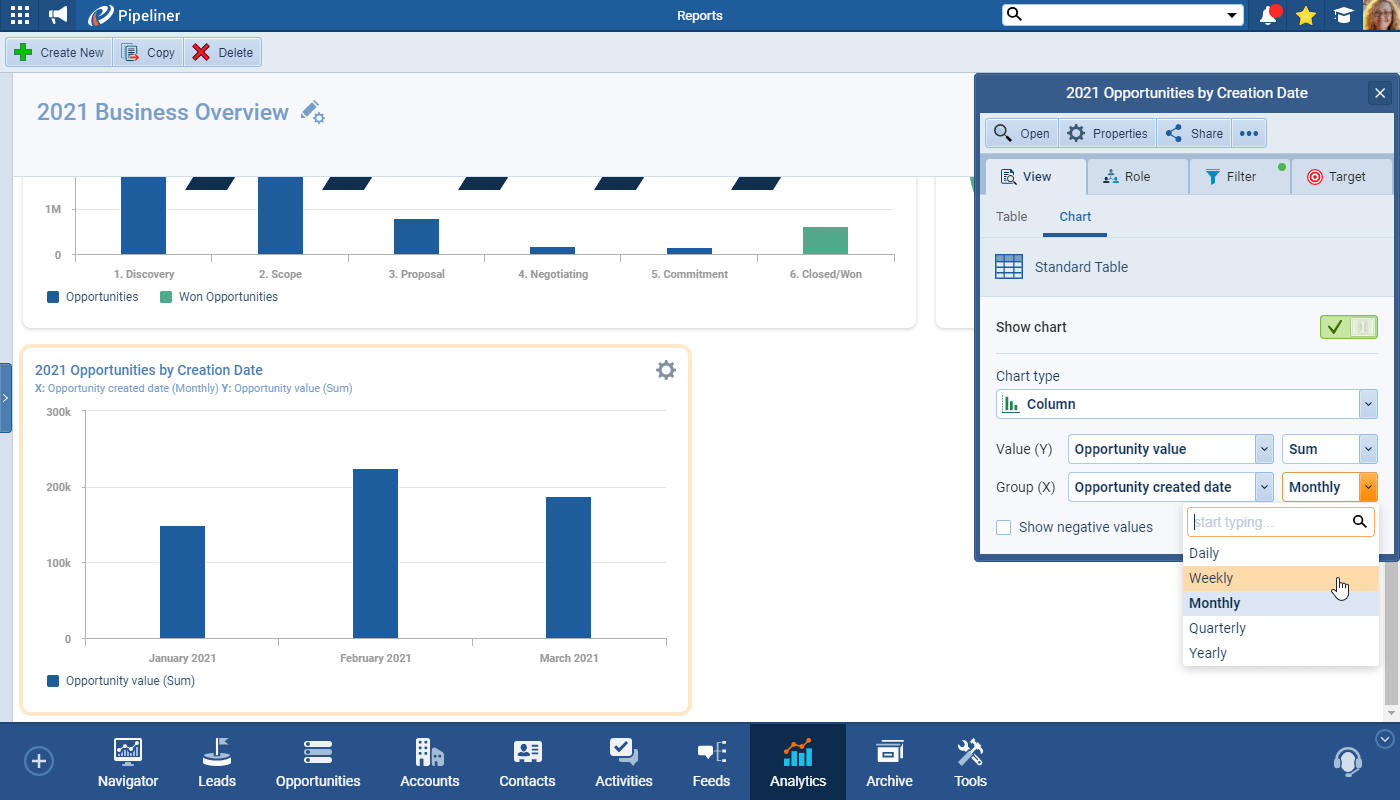This screenshot has width=1400, height=800.
Task: Edit the 2021 Business Overview title with the pencil icon
Action: 311,113
